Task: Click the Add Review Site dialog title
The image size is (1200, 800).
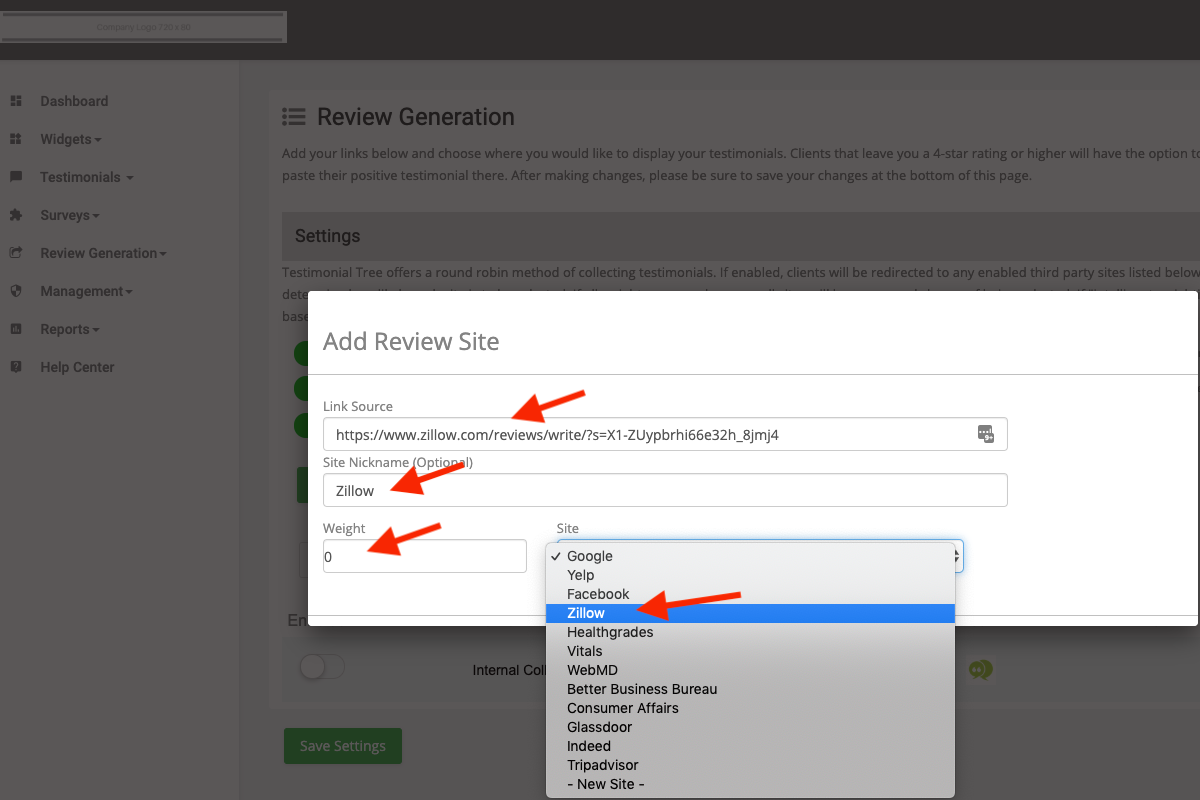Action: click(411, 341)
